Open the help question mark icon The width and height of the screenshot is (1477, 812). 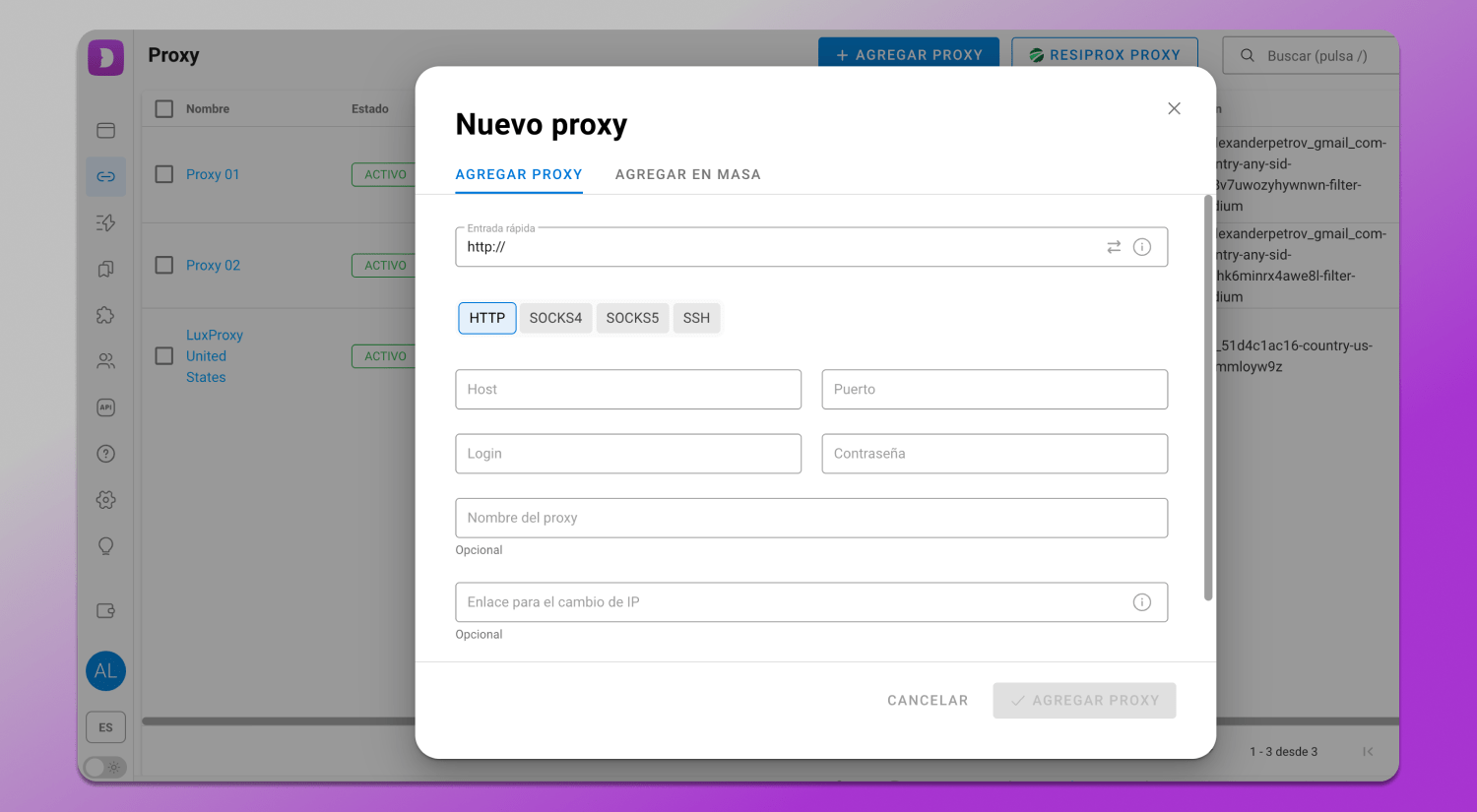[106, 454]
